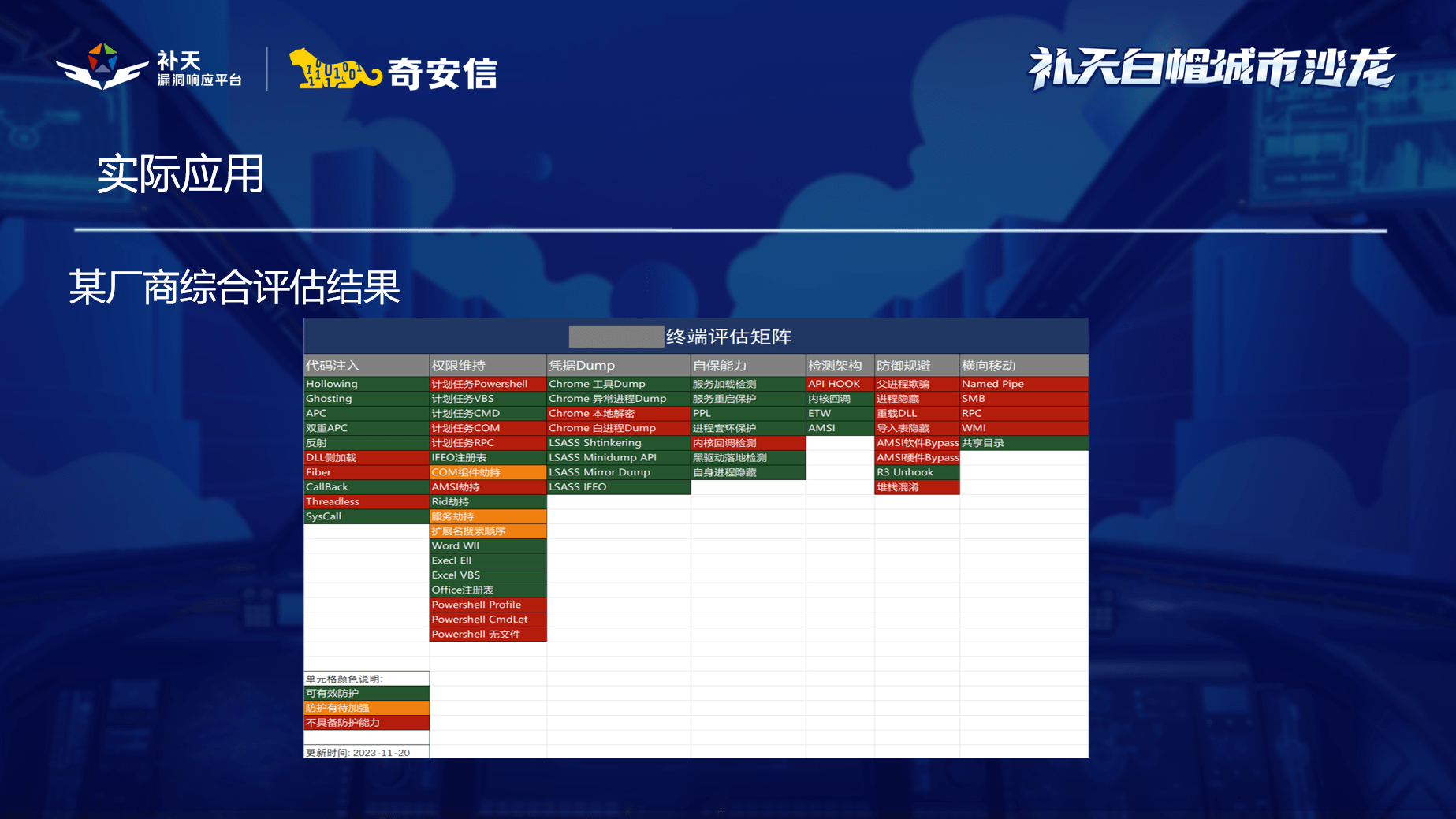Click the DLL侧加载 cell

click(x=367, y=457)
